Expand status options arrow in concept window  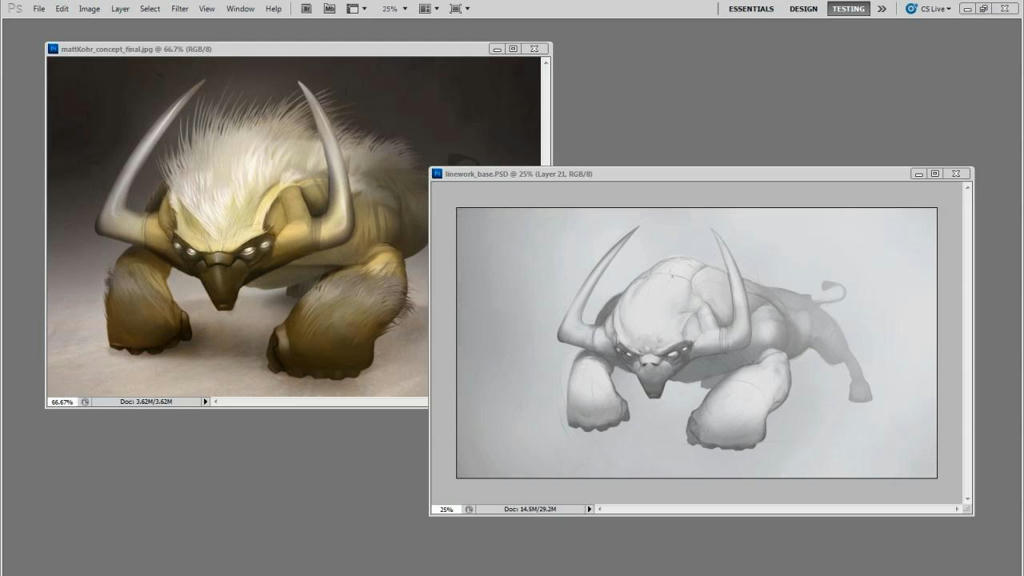pyautogui.click(x=205, y=402)
